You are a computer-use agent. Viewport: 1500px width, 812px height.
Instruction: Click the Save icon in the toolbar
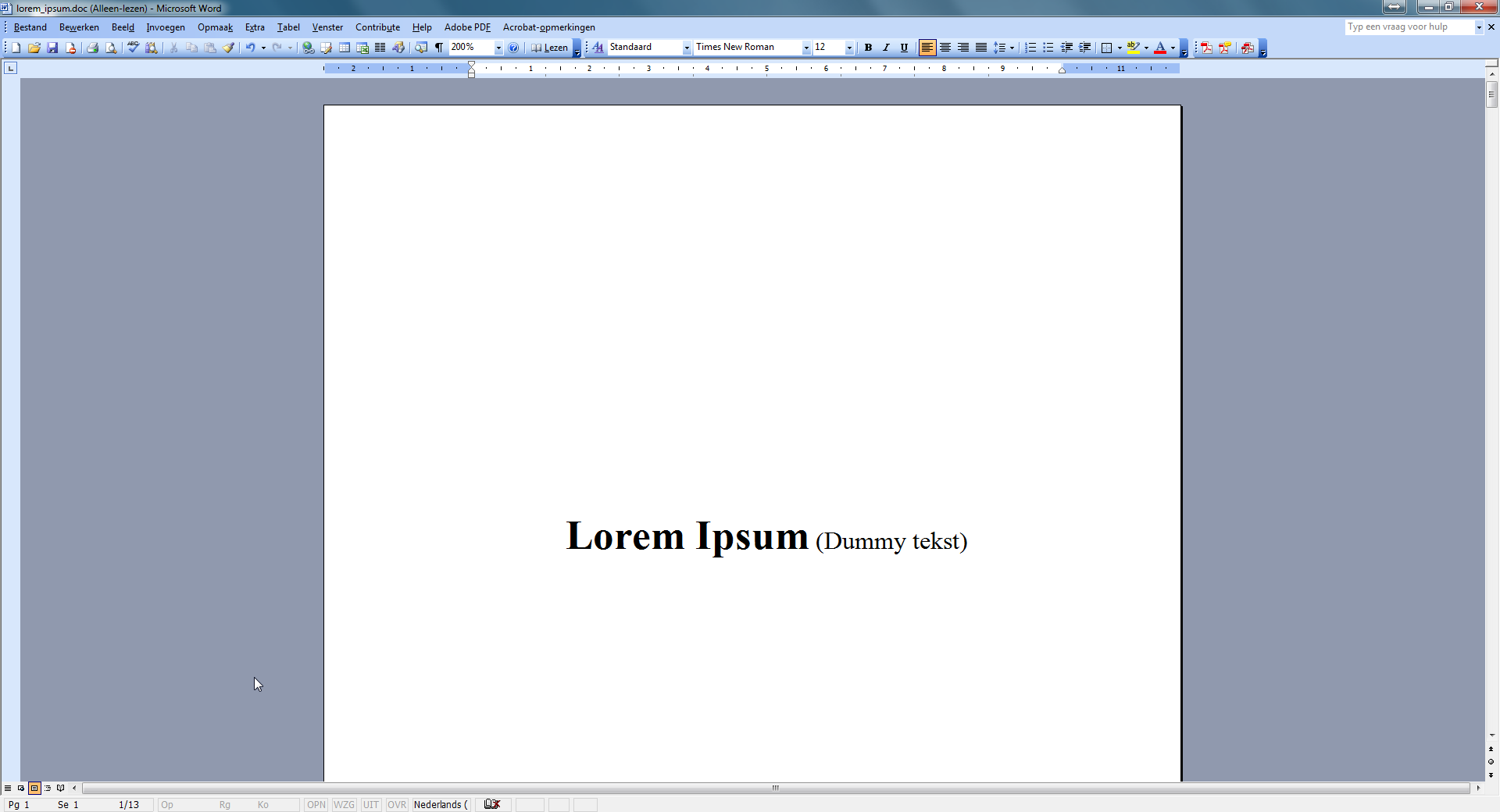point(52,48)
